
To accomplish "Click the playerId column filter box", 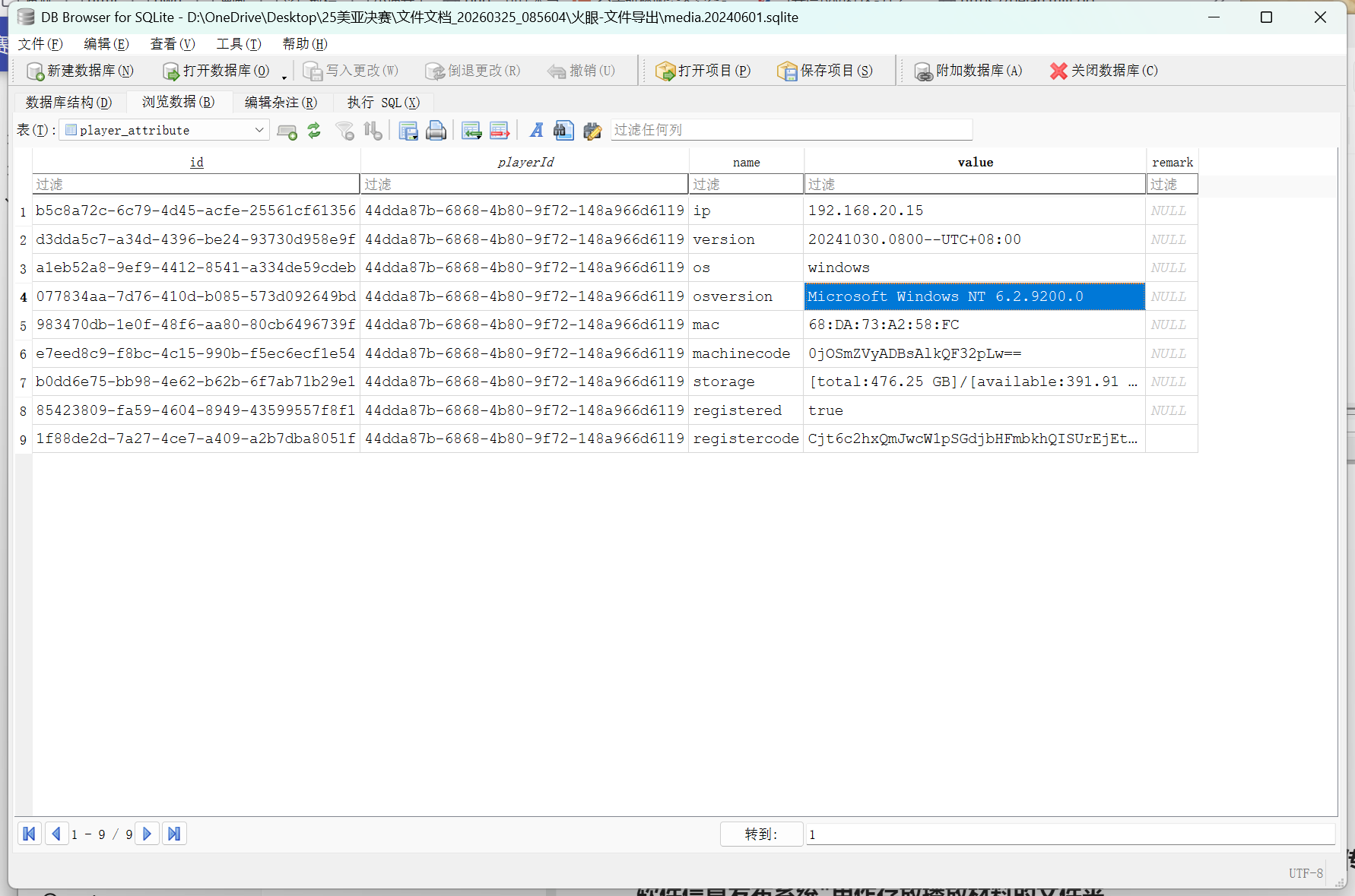I will click(525, 184).
